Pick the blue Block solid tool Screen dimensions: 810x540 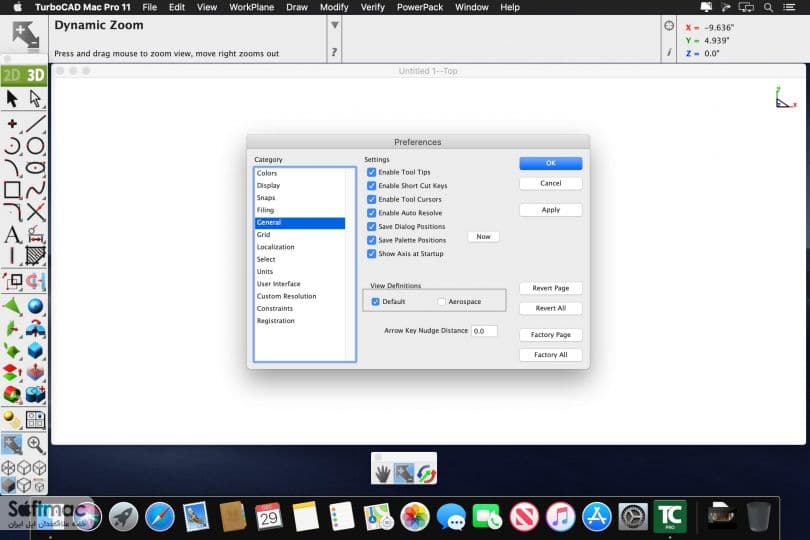(x=35, y=350)
